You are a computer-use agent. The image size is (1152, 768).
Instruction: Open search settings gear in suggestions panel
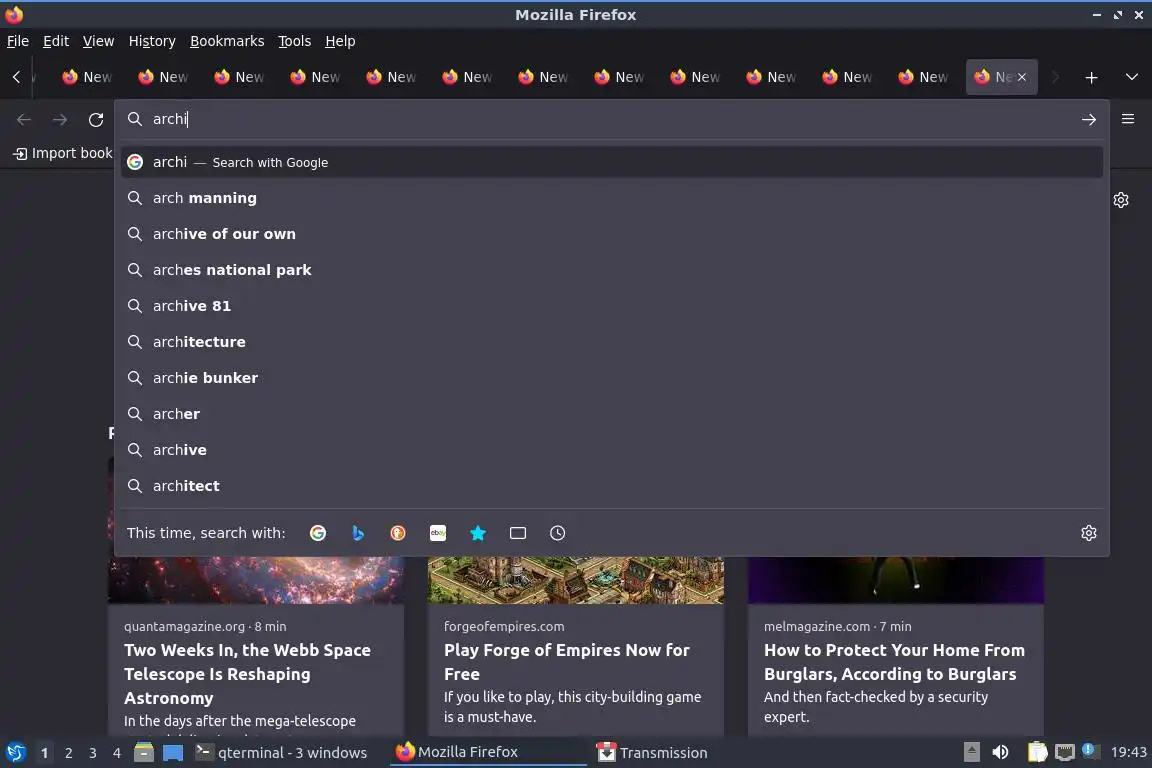(1089, 533)
